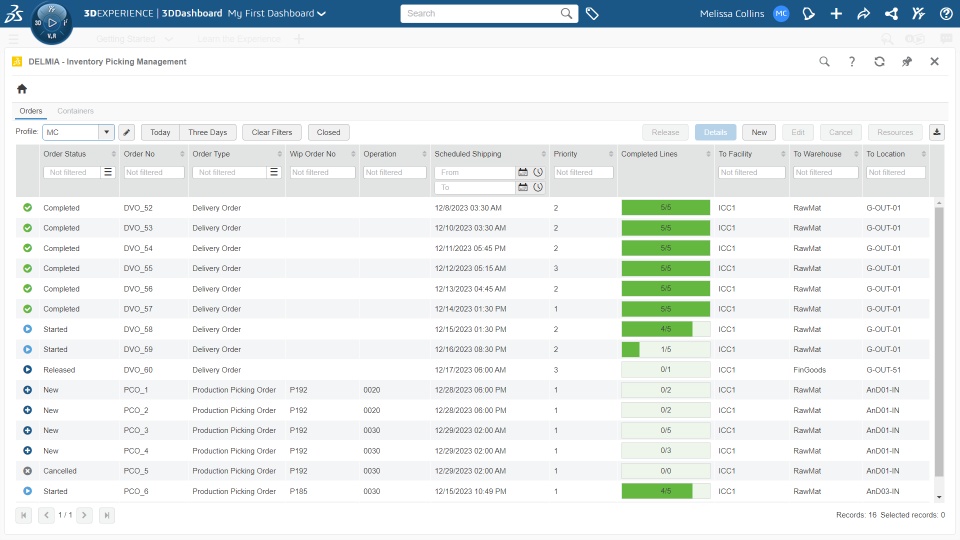Click the FinGoods warehouse cell
This screenshot has width=960, height=540.
pos(809,370)
